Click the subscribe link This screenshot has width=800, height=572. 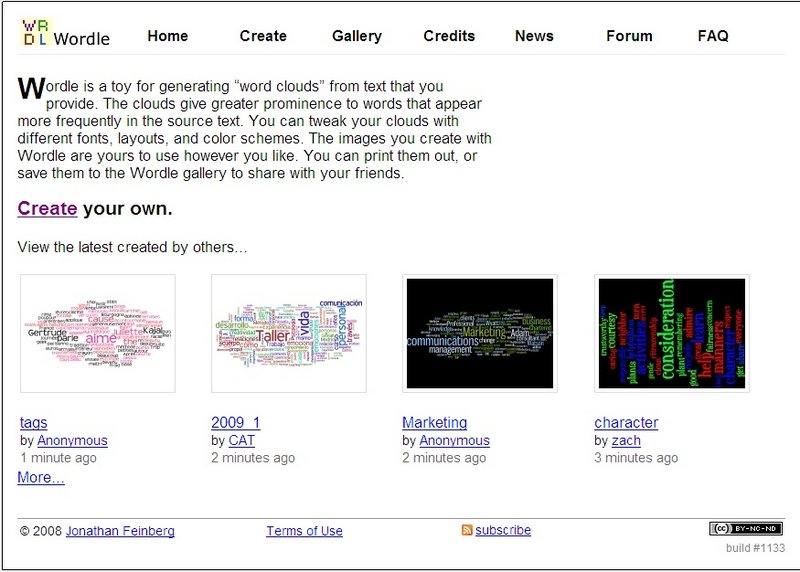click(503, 530)
